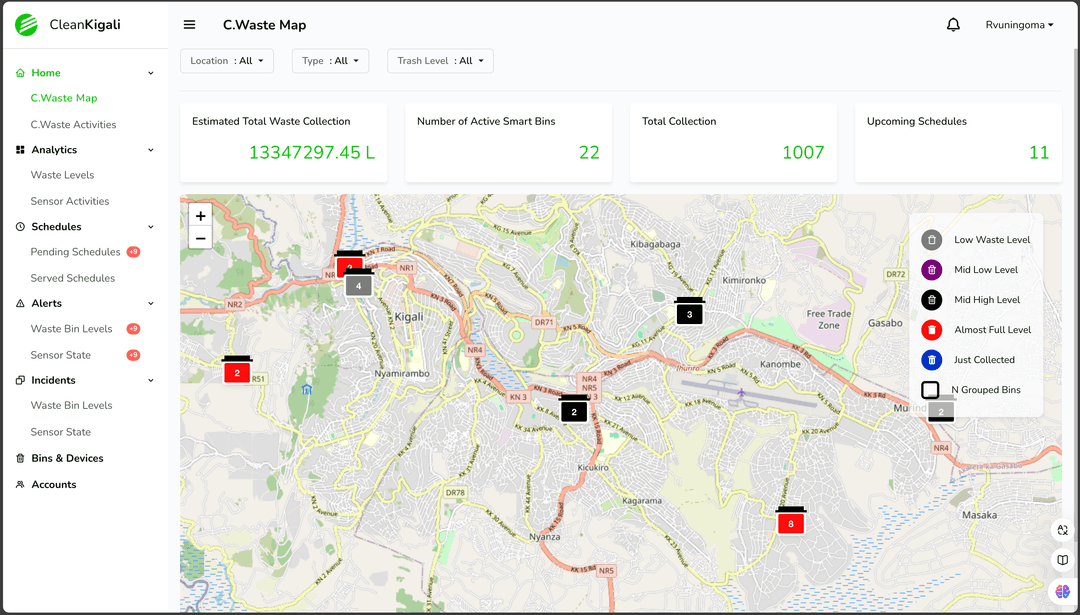Open the Rvuningoma user account dropdown
The height and width of the screenshot is (615, 1080).
(1019, 25)
